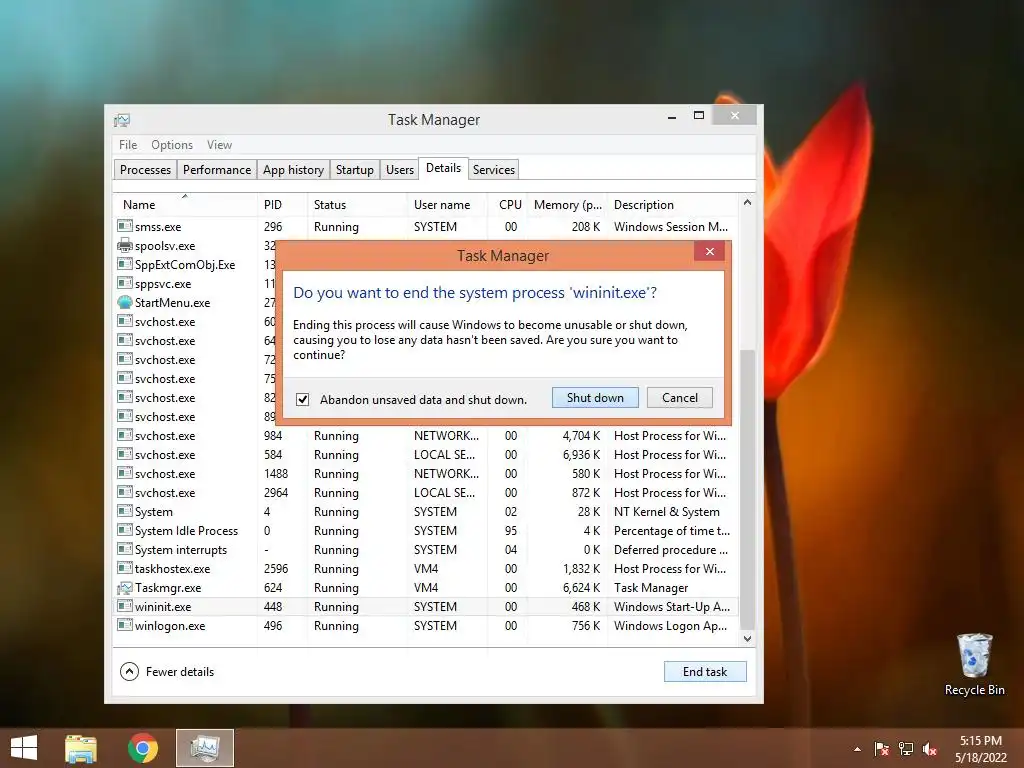The image size is (1024, 768).
Task: Click the winlogon.exe process icon
Action: (125, 625)
